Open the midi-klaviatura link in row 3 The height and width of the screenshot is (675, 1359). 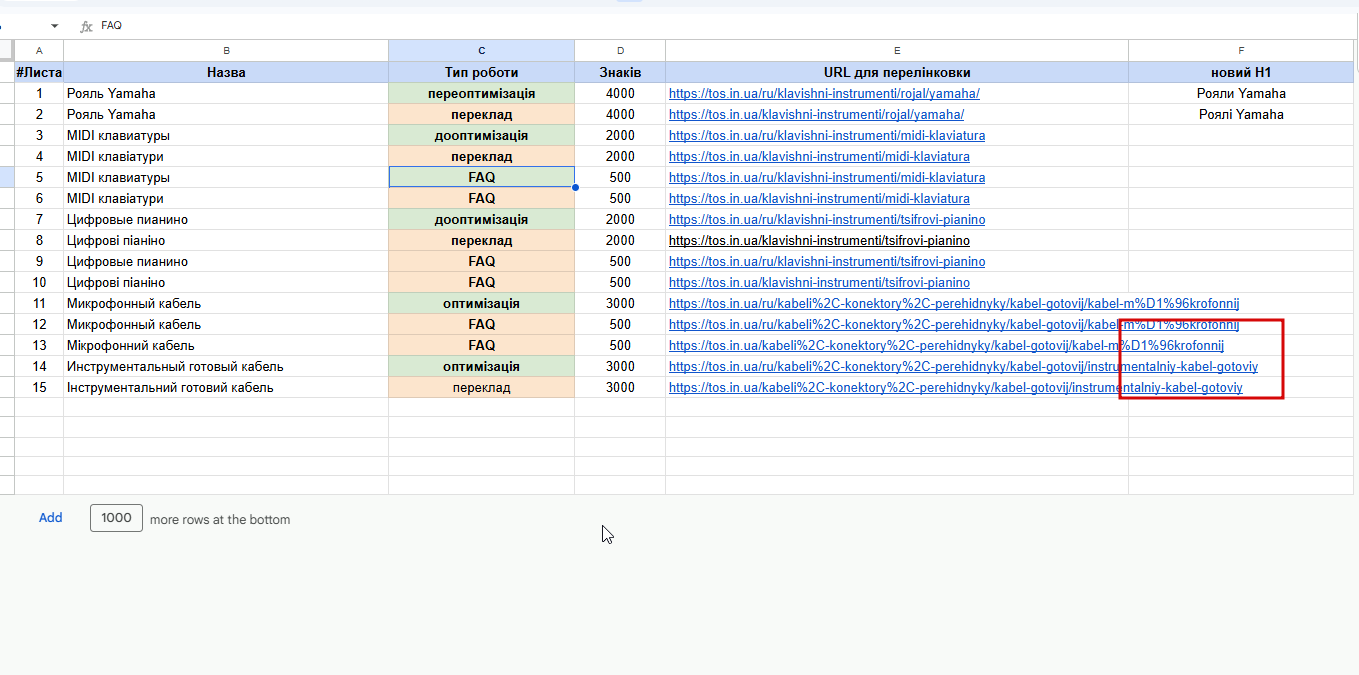click(827, 136)
